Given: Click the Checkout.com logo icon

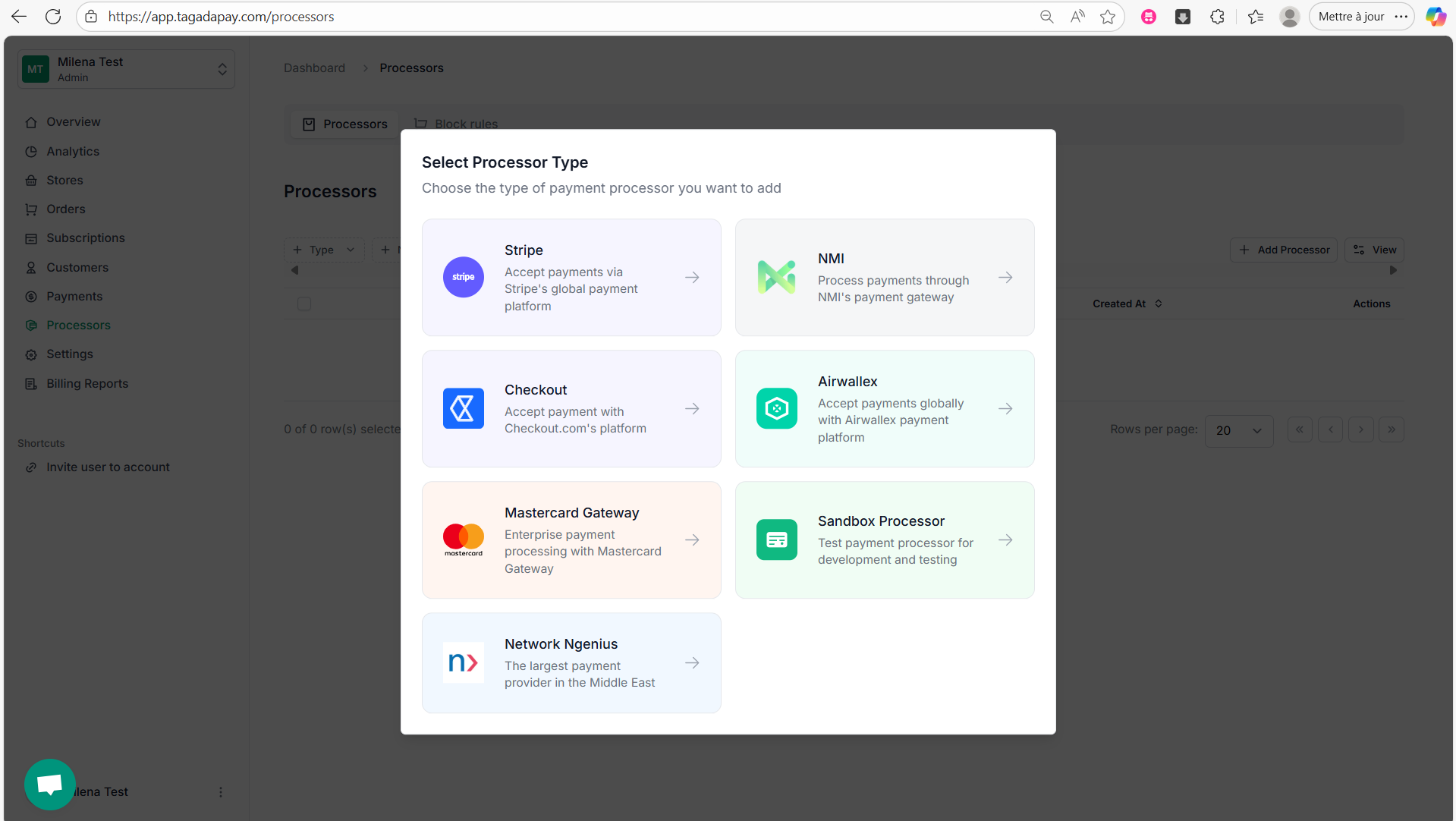Looking at the screenshot, I should tap(463, 408).
